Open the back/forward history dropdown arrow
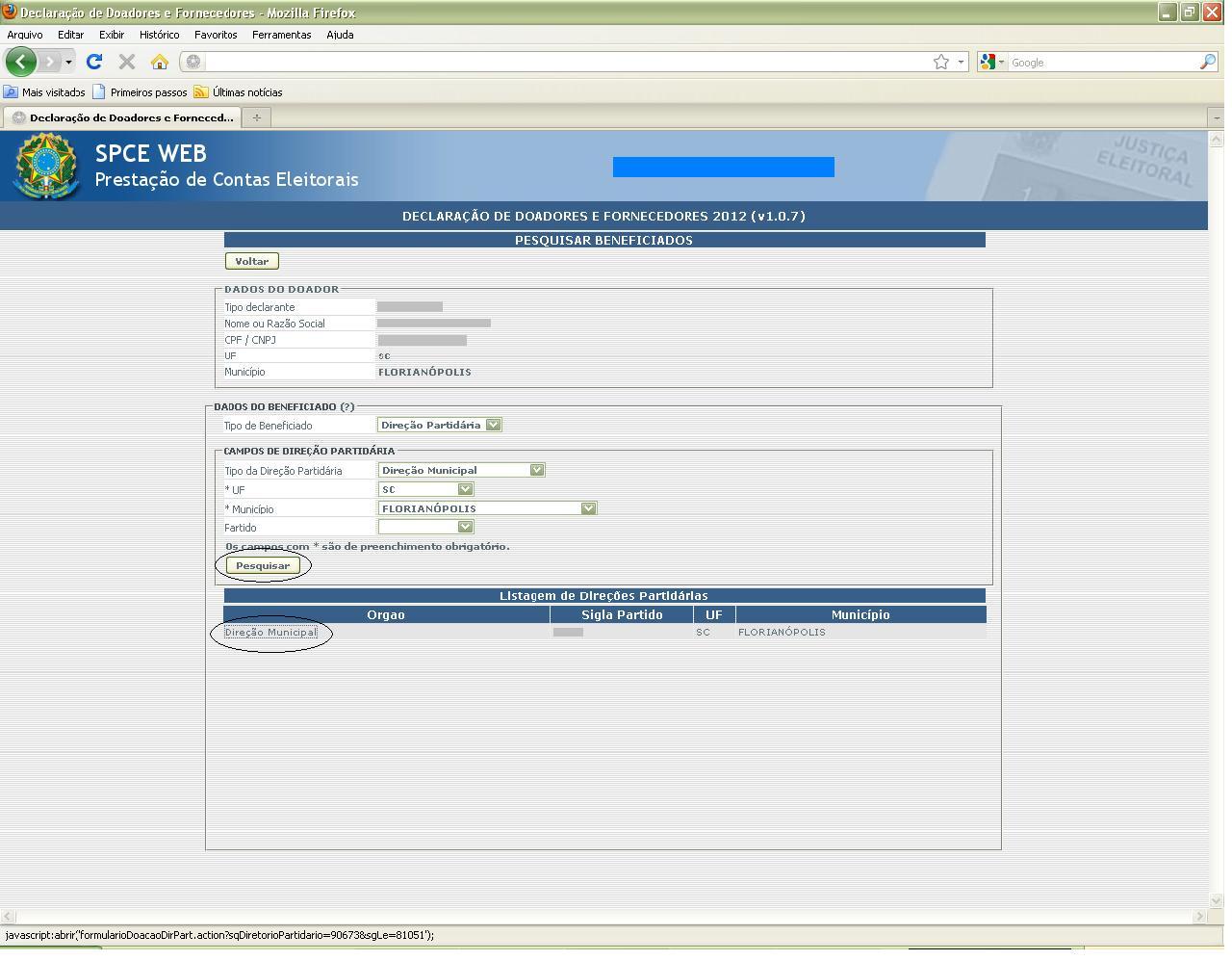This screenshot has height=961, width=1232. (68, 63)
